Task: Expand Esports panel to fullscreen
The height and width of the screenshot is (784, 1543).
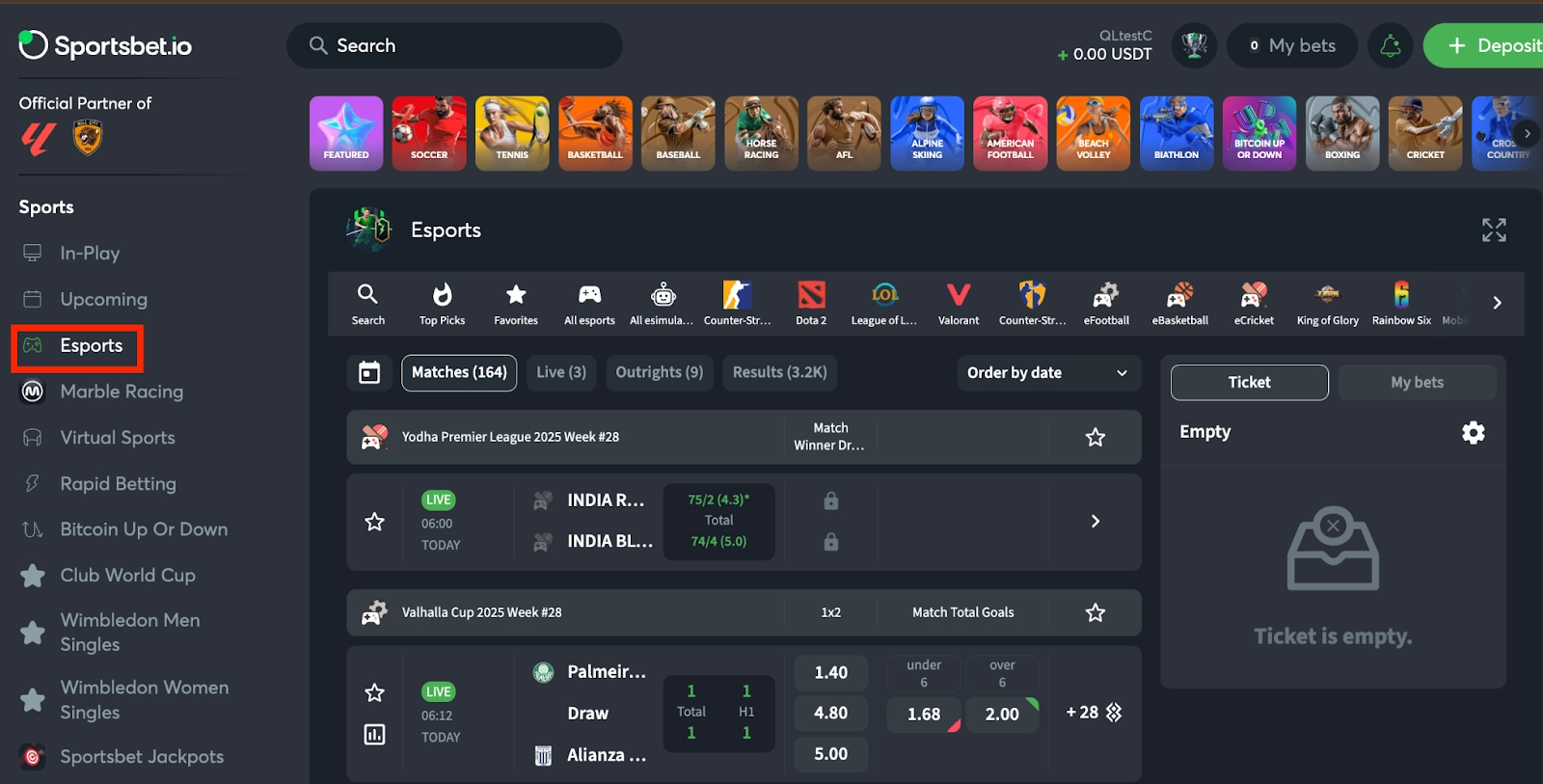Action: 1494,230
